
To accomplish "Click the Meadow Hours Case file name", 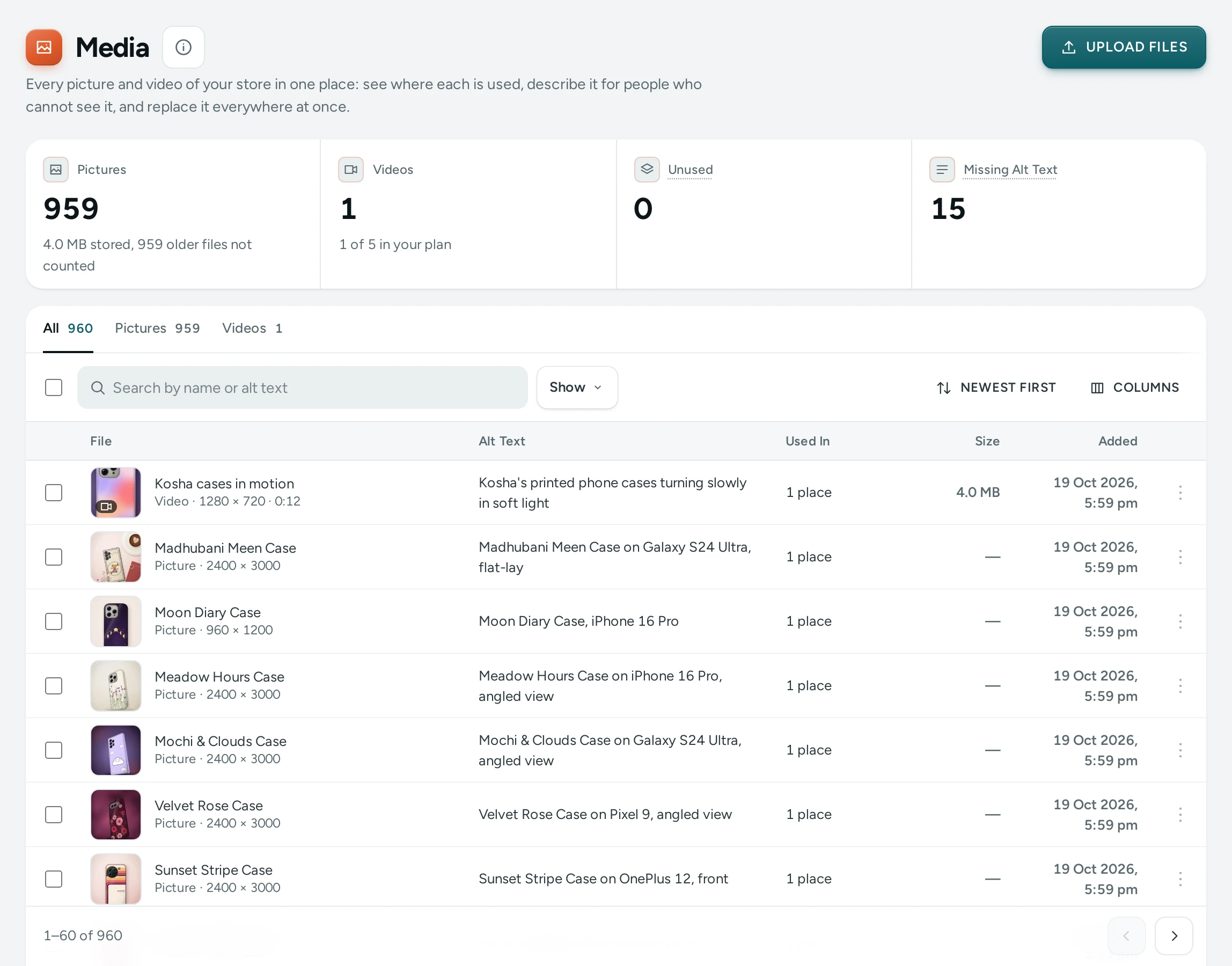I will pyautogui.click(x=219, y=677).
